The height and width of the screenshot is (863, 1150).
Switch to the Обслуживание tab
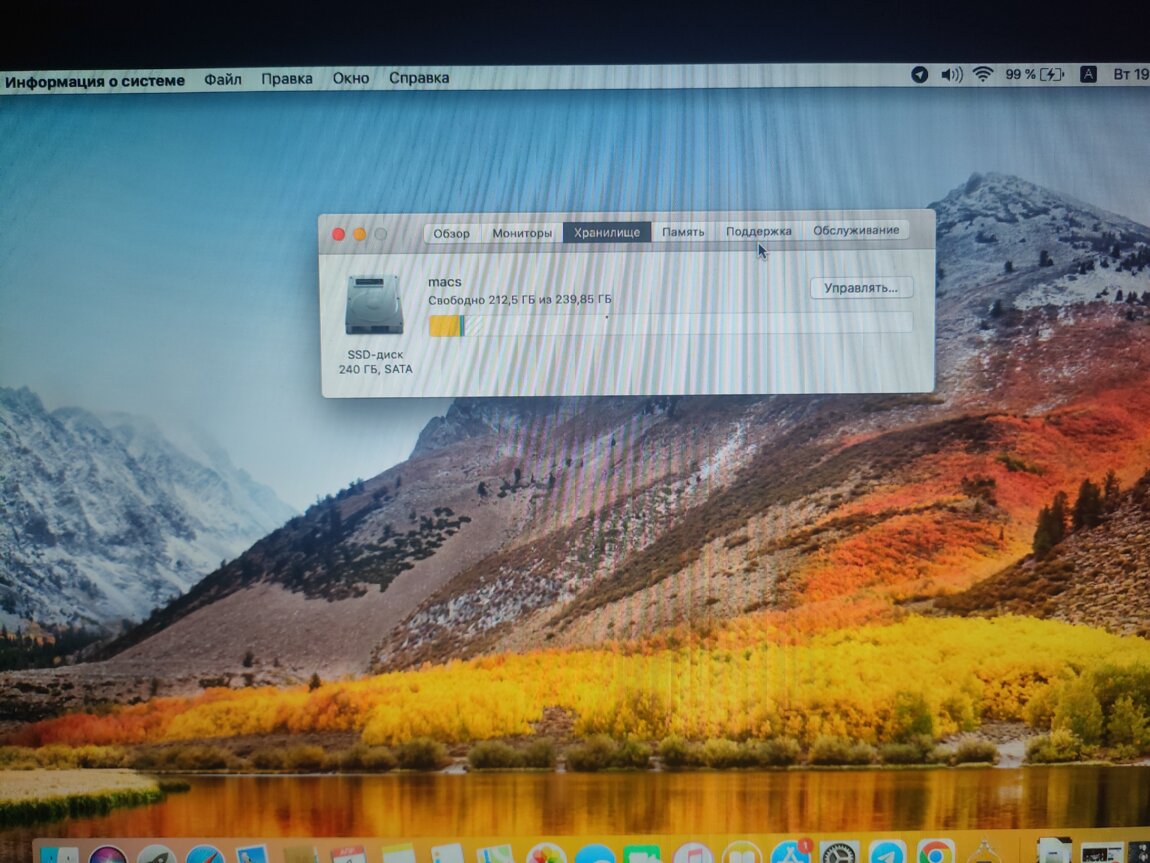click(x=856, y=230)
